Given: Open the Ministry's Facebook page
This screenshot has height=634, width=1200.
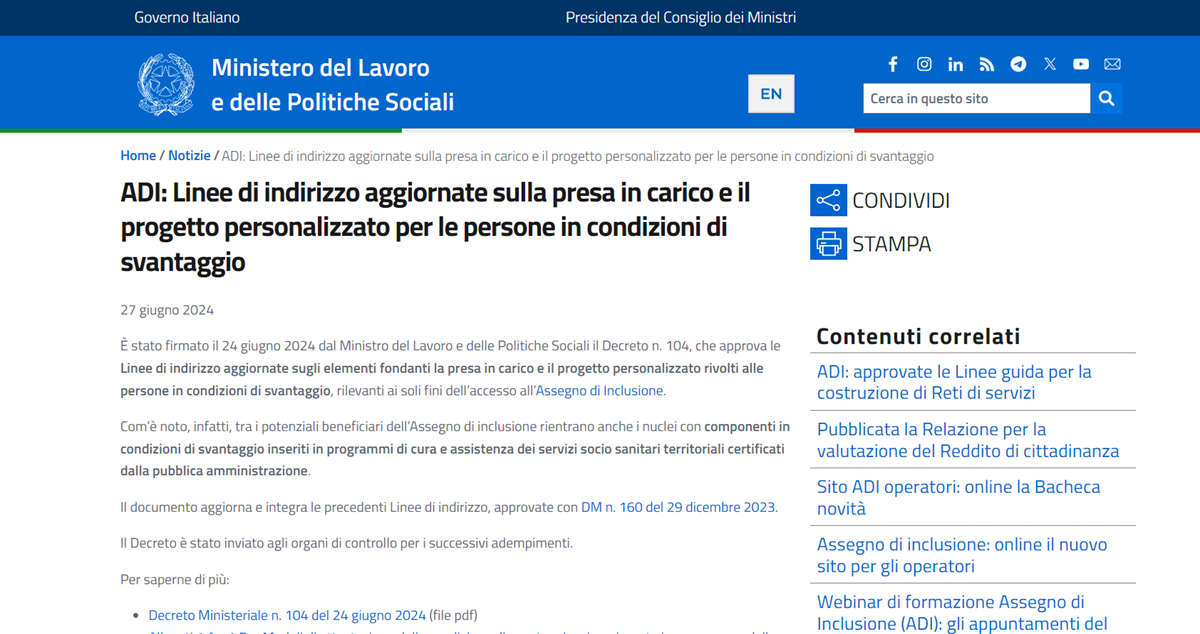Looking at the screenshot, I should 893,63.
